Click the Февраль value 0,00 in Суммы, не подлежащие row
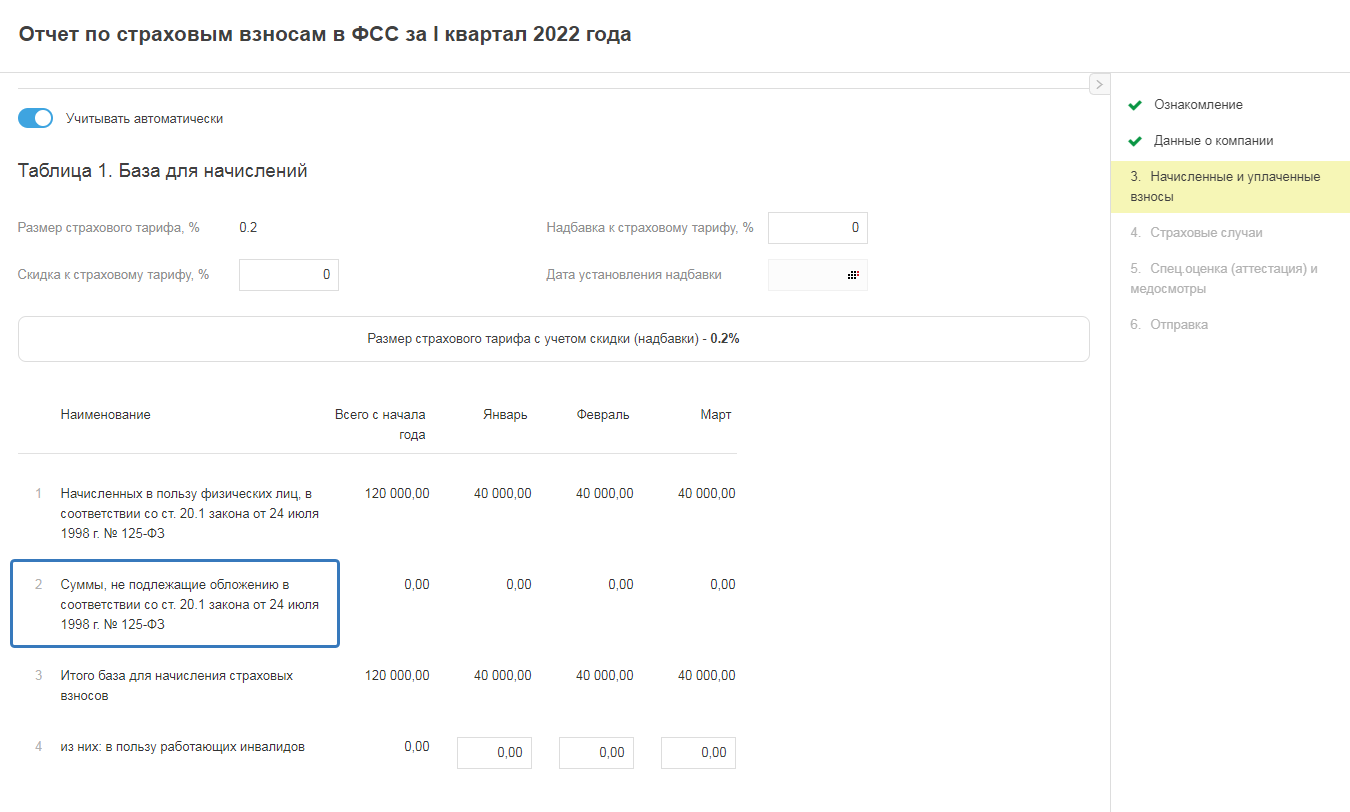Screen dimensions: 1350x812 [x=621, y=585]
